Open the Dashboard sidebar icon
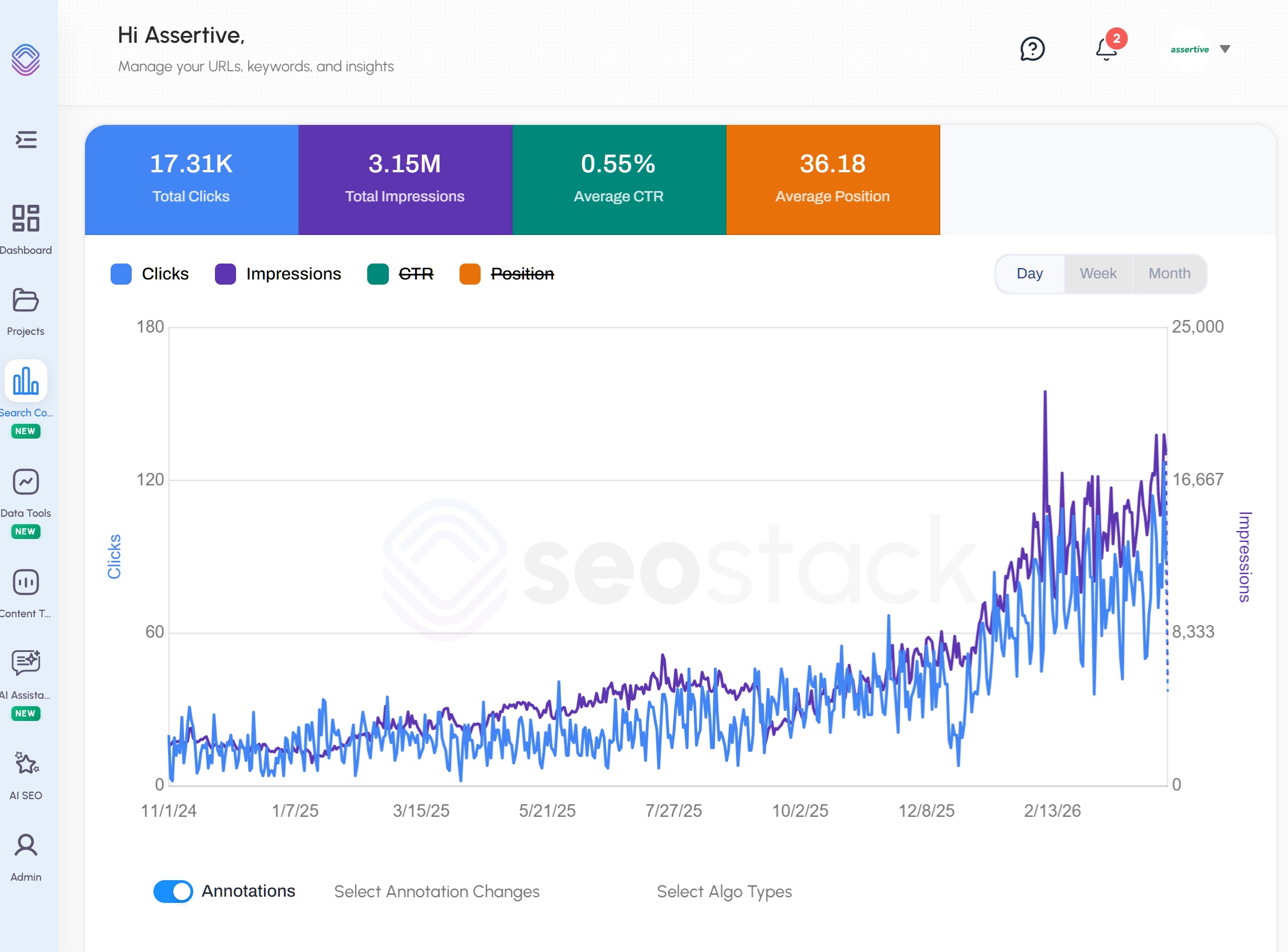 click(x=26, y=218)
